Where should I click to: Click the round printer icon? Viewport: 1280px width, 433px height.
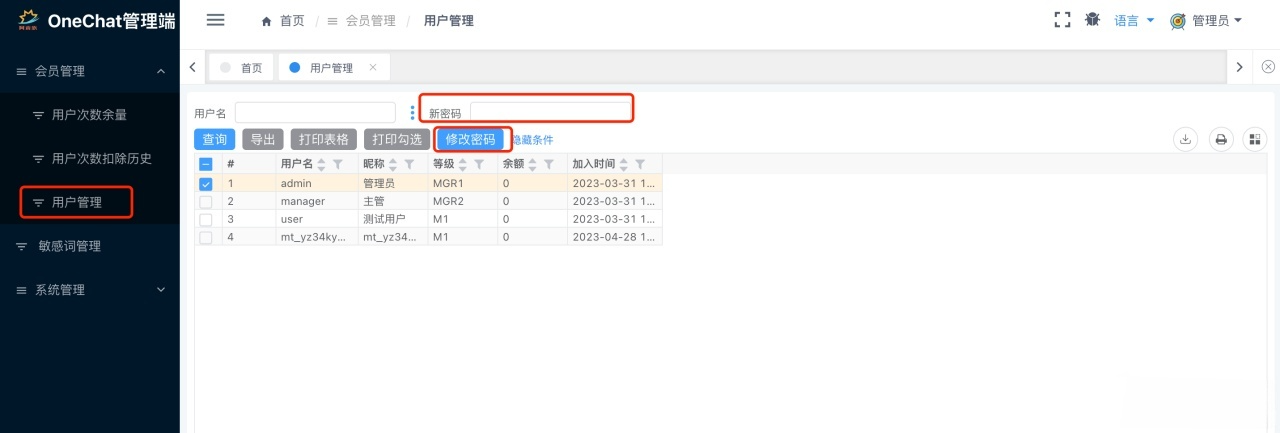pos(1221,140)
